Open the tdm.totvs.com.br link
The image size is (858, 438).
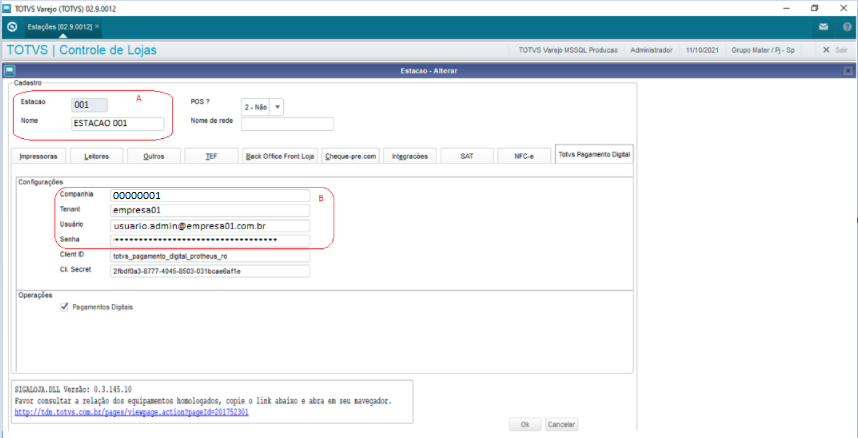tap(131, 412)
